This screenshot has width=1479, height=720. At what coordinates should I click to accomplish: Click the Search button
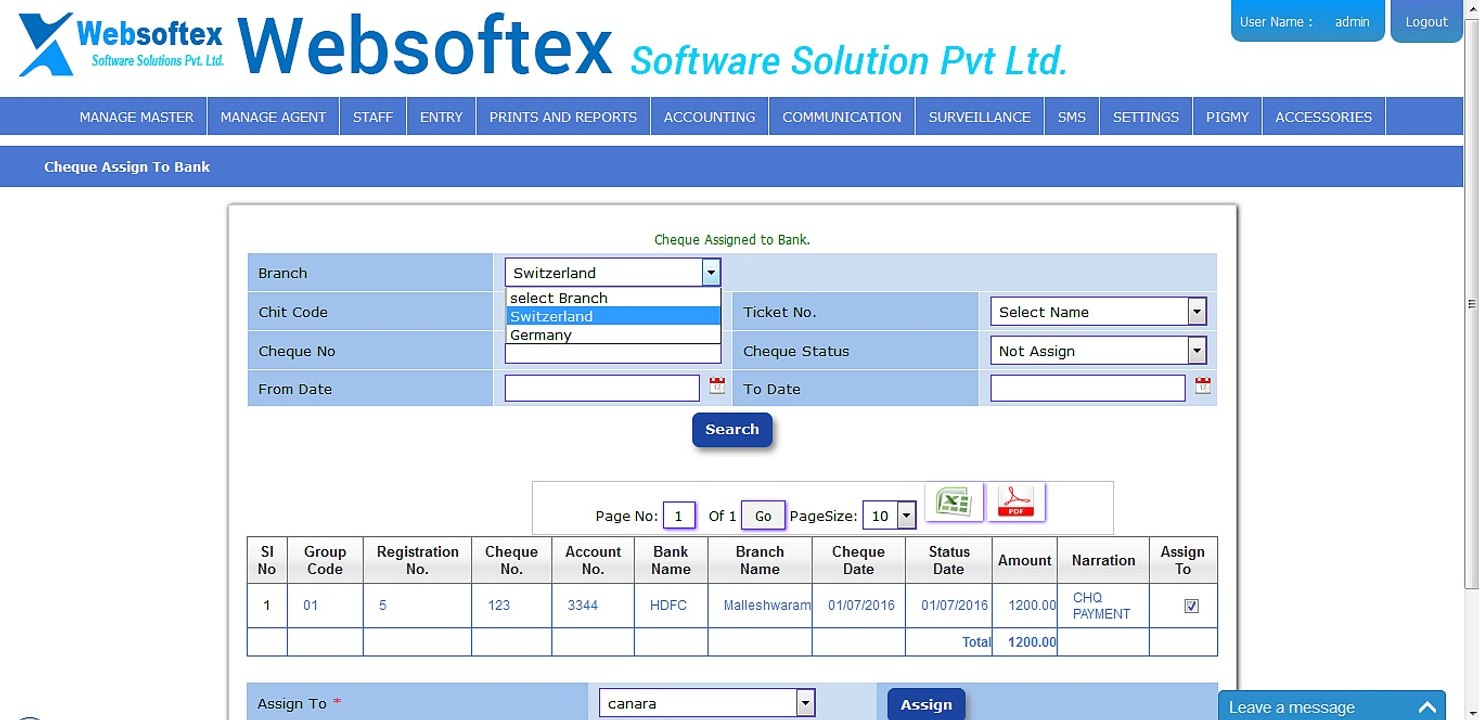(732, 430)
